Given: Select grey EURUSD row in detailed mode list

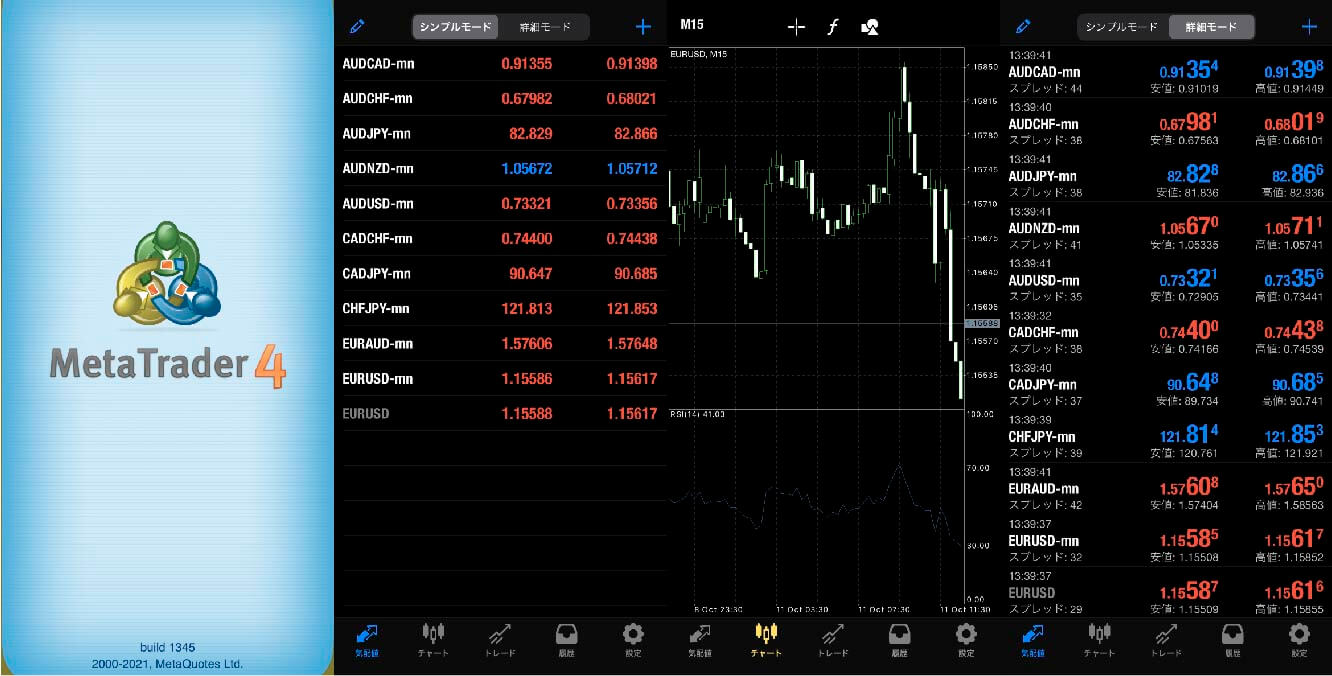Looking at the screenshot, I should (1166, 592).
